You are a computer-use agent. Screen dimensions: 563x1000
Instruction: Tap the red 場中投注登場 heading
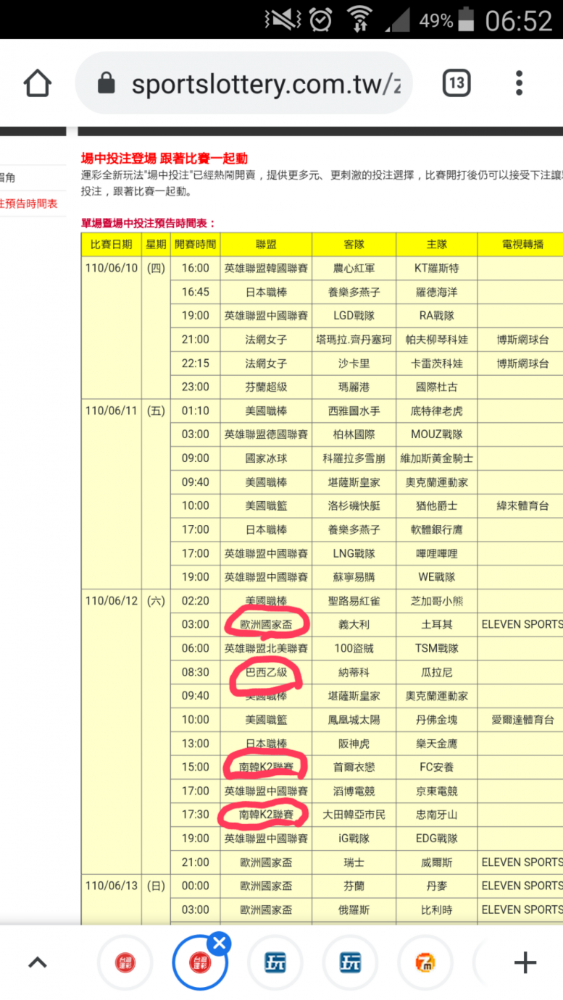[165, 159]
